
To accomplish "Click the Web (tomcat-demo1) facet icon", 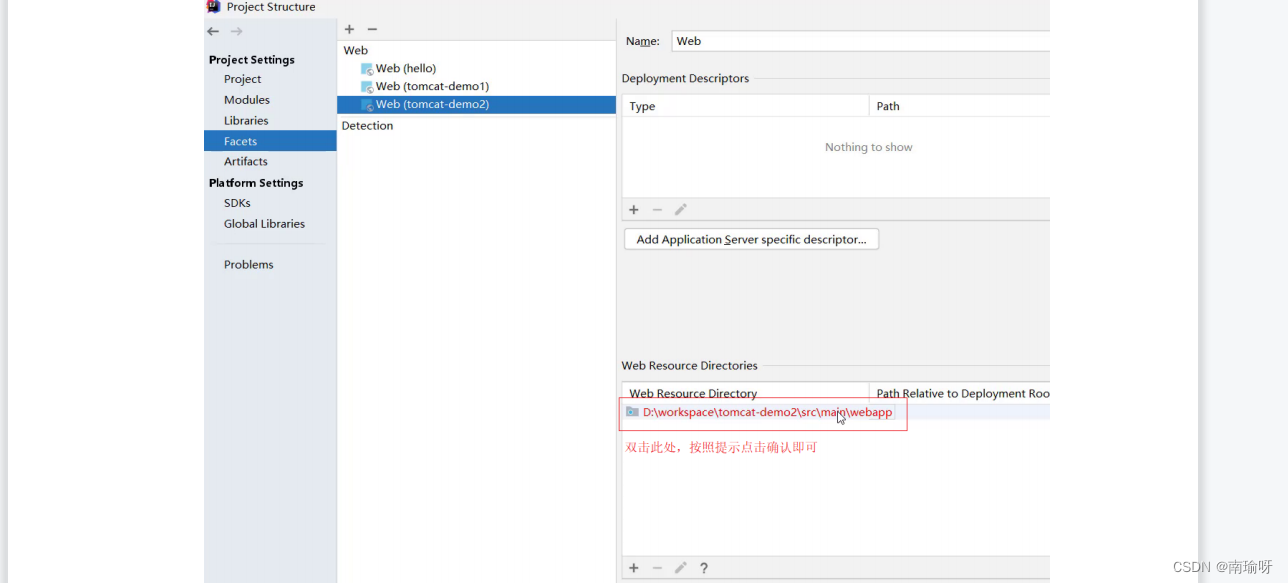I will 367,87.
